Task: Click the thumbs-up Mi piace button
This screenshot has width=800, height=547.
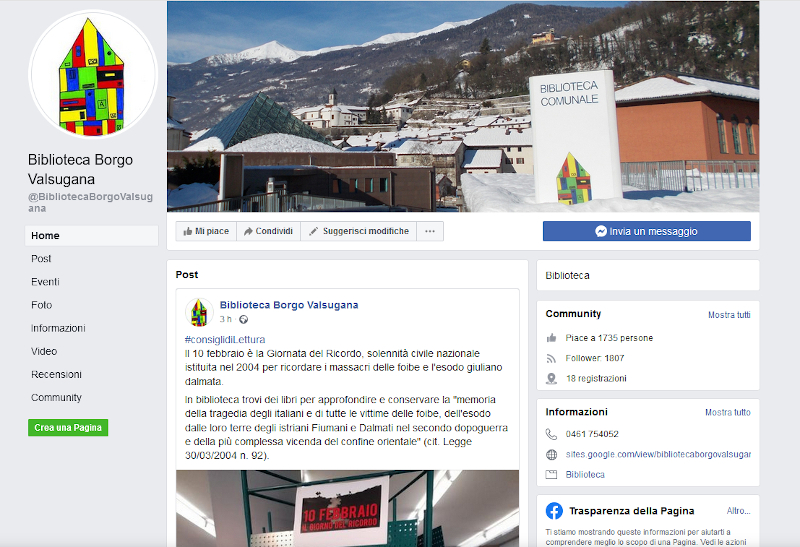Action: pos(206,231)
